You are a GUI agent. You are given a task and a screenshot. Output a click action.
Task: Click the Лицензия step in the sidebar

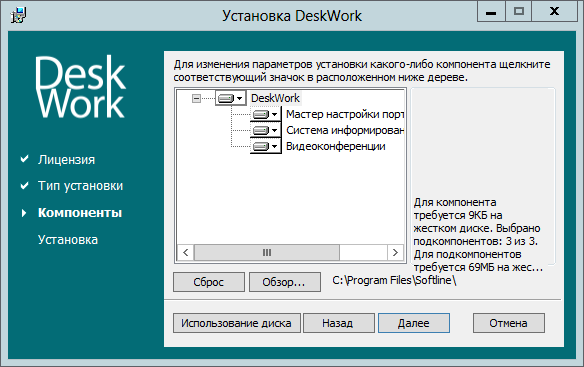(x=66, y=159)
